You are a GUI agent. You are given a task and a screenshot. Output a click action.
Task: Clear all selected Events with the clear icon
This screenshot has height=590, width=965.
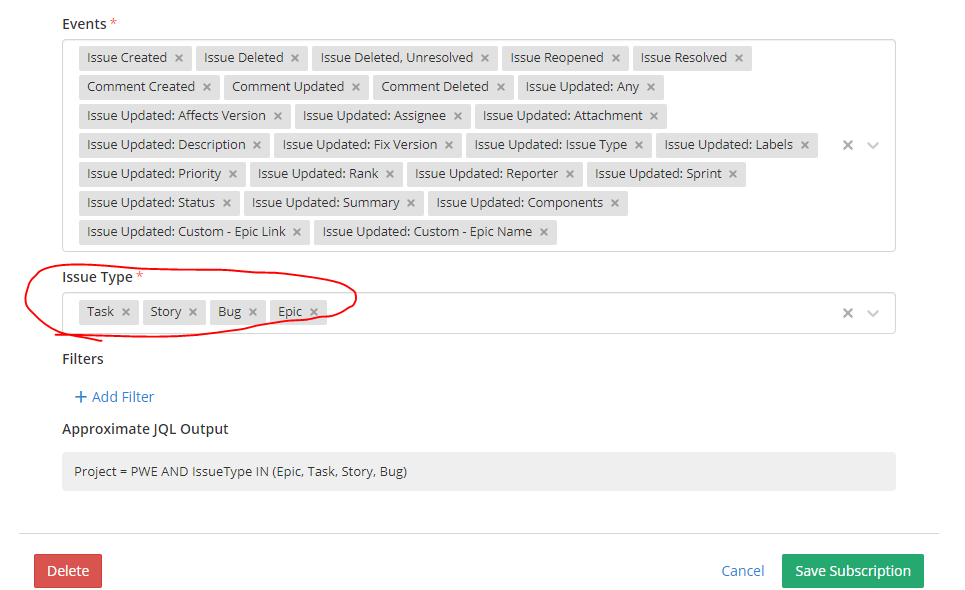[847, 144]
